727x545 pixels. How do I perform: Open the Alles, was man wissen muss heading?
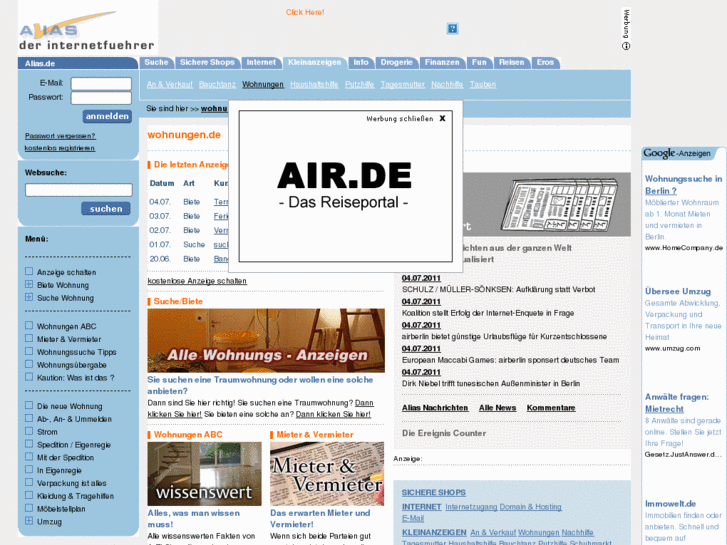[x=194, y=519]
